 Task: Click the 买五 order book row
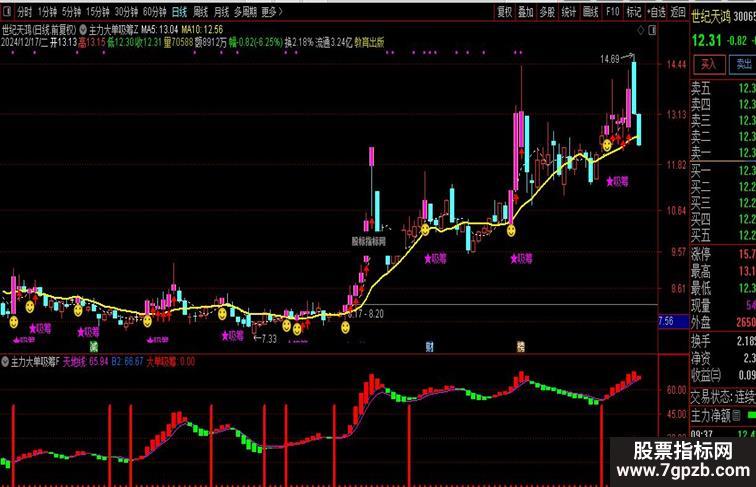coord(723,235)
